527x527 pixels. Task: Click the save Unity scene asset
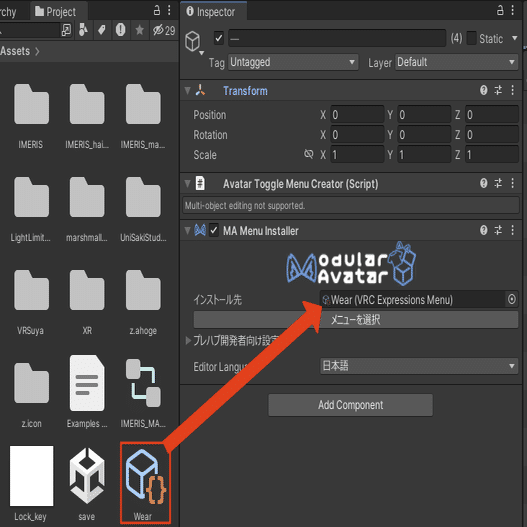tap(87, 483)
